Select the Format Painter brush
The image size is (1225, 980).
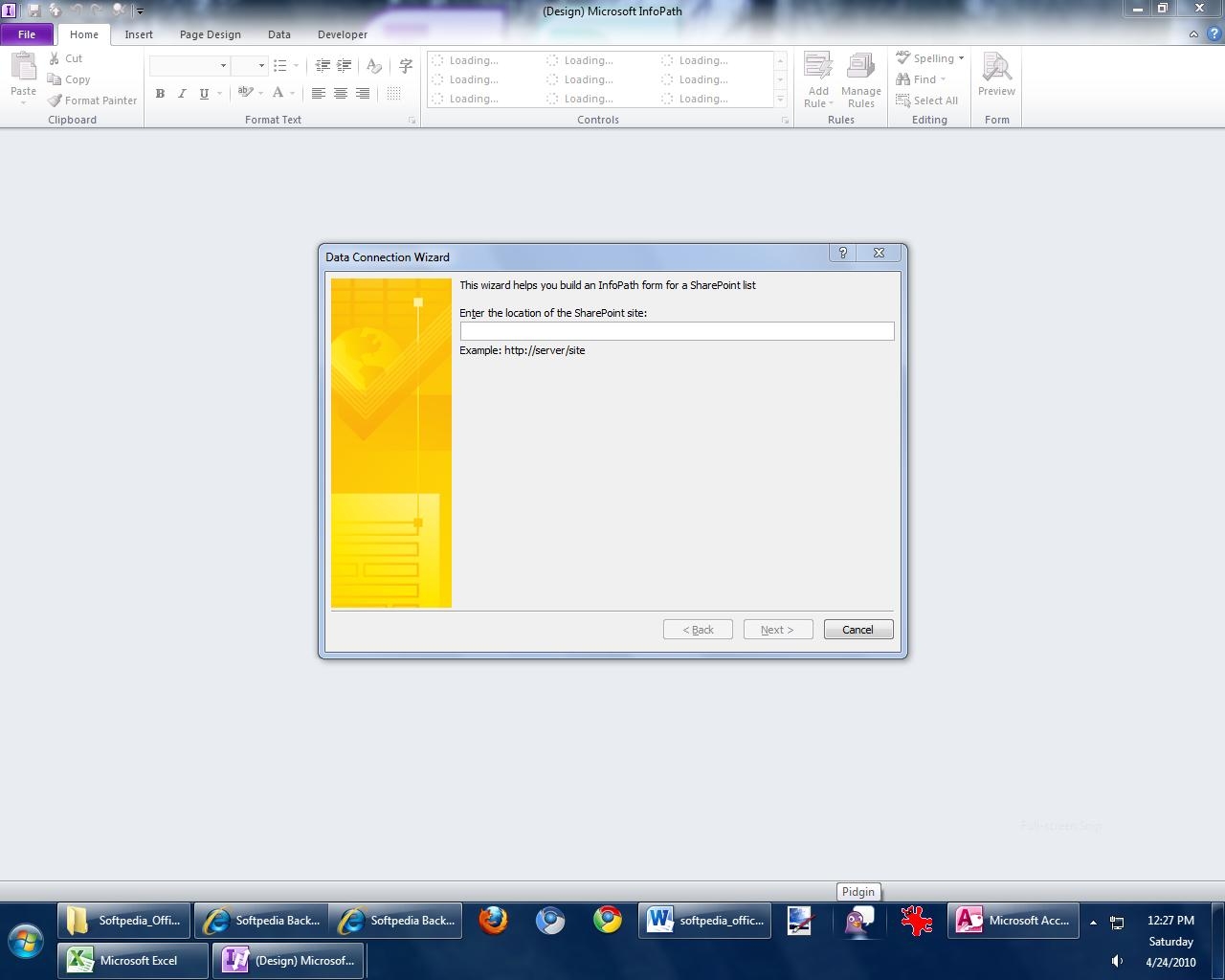tap(55, 100)
